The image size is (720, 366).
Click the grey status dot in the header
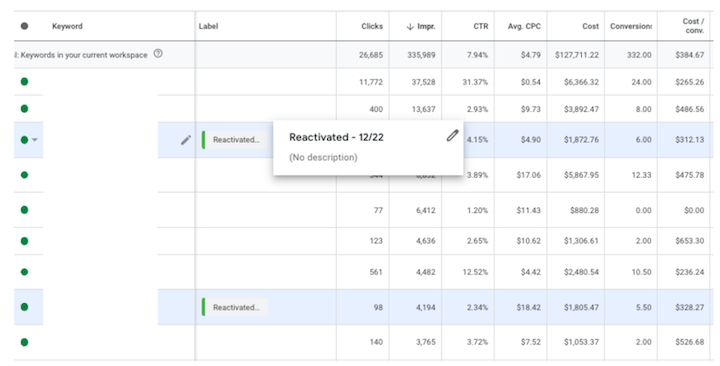click(x=24, y=26)
